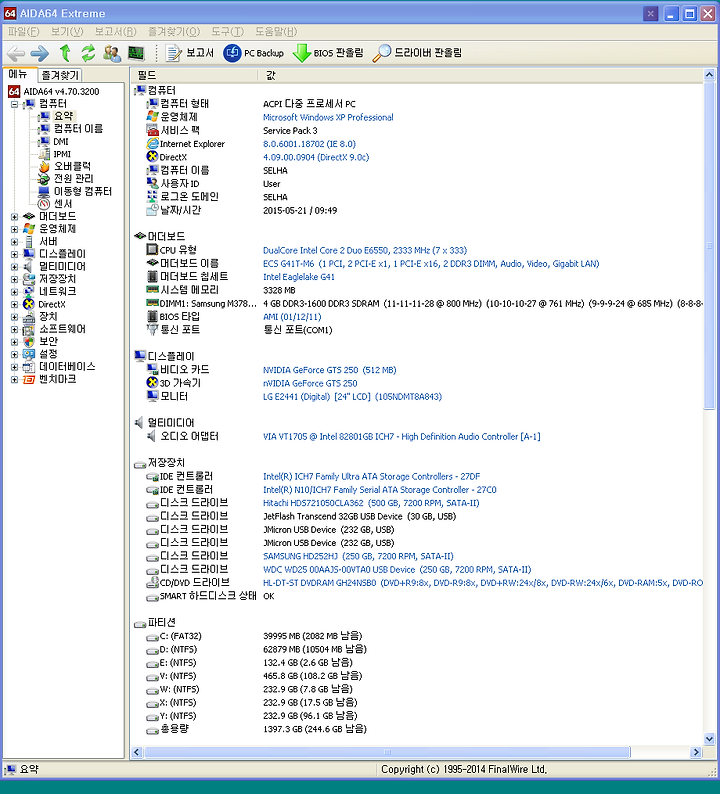Open the DualCore Intel Core 2 Duo E6550 link
The height and width of the screenshot is (794, 720).
[x=365, y=250]
